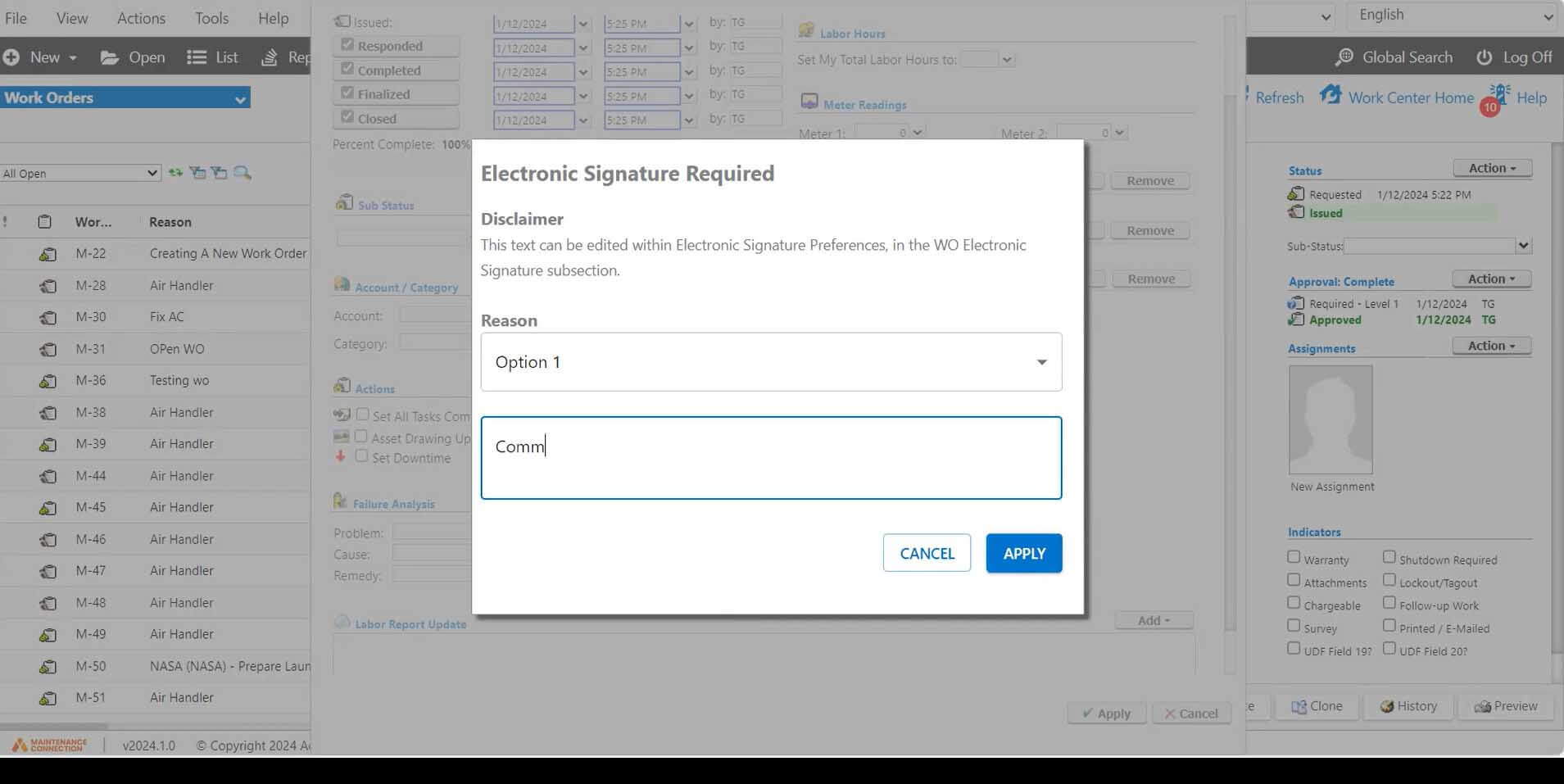Click the APPLY button in the signature dialog

point(1022,553)
